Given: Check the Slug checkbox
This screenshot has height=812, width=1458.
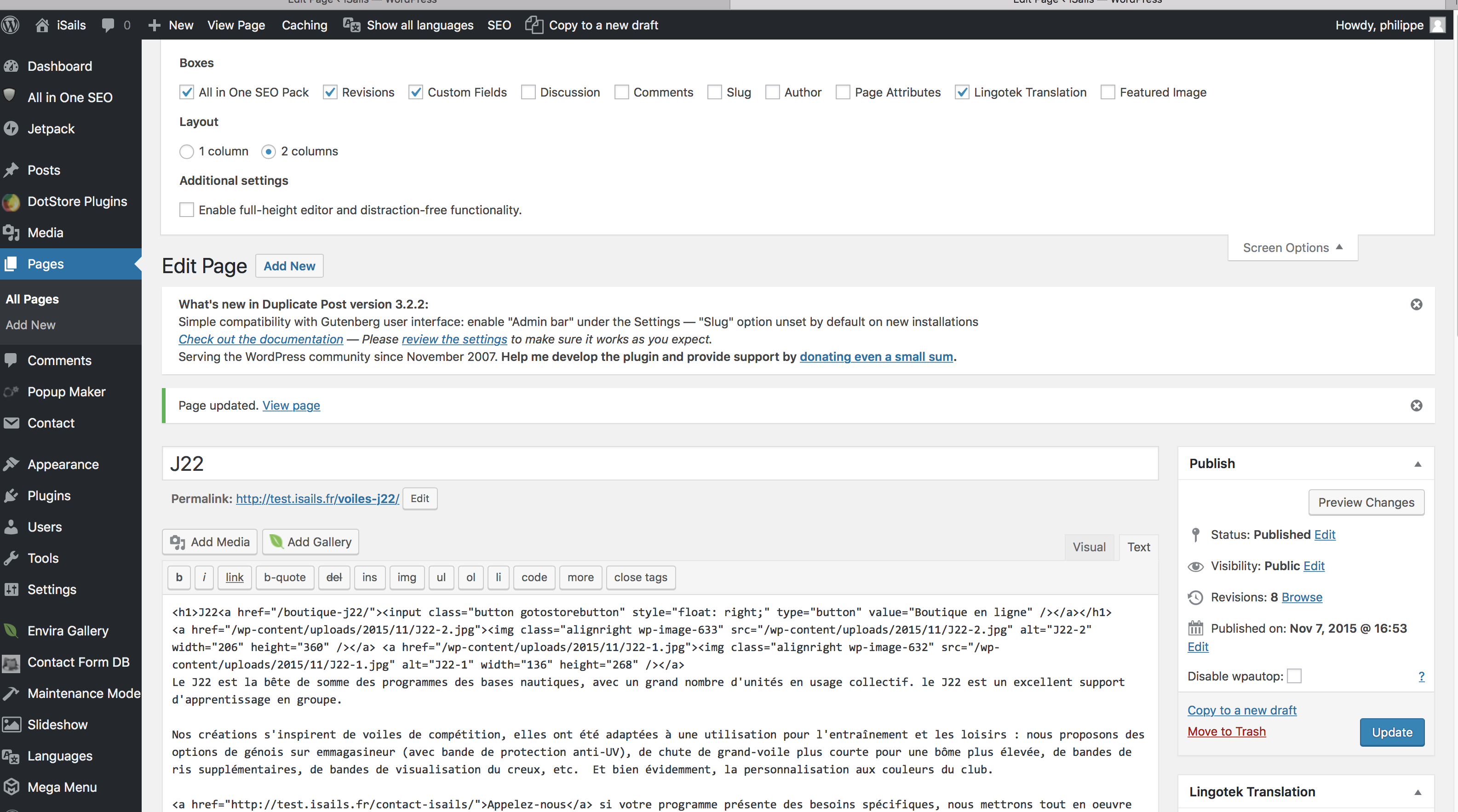Looking at the screenshot, I should pos(714,92).
